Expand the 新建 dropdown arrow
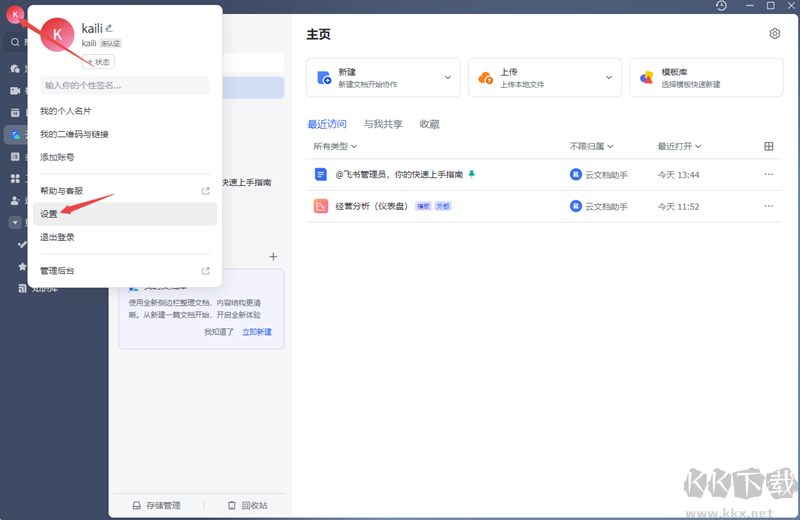Screen dimensions: 800x520 446,77
